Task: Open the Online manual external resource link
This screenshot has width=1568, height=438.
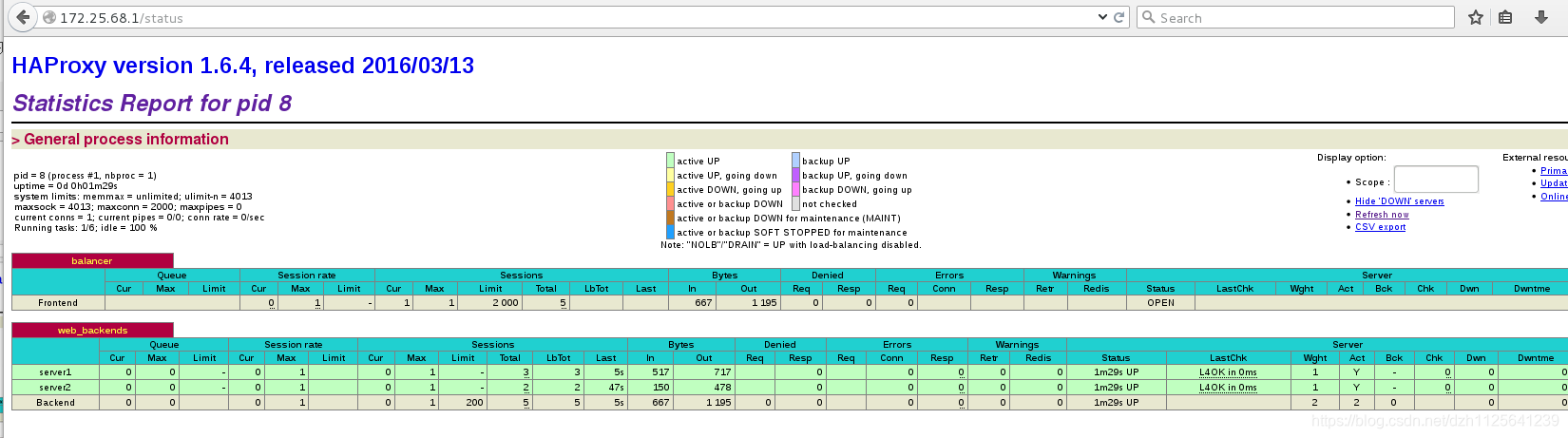Action: tap(1554, 197)
